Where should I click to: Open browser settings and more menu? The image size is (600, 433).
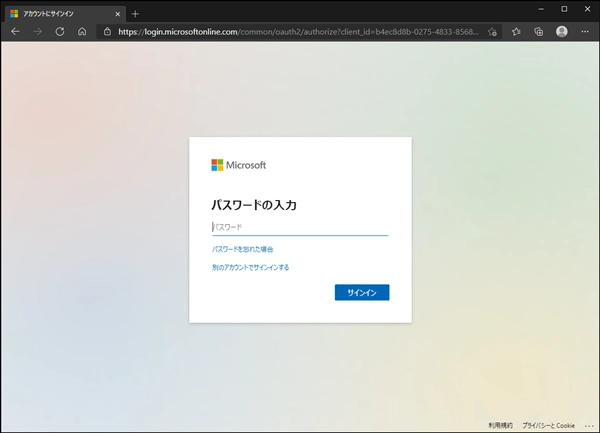pos(585,32)
